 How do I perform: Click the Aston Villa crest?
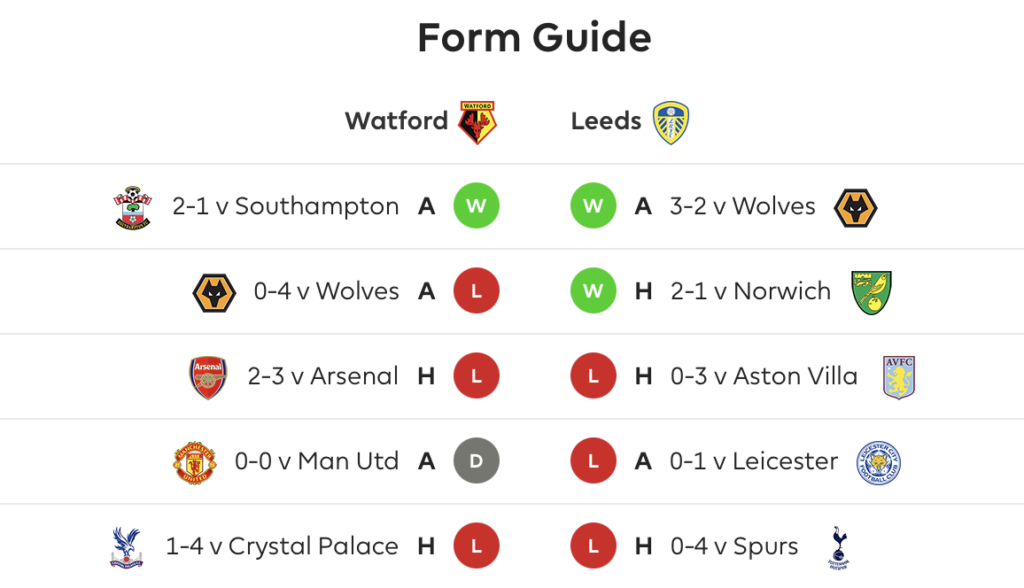(899, 377)
